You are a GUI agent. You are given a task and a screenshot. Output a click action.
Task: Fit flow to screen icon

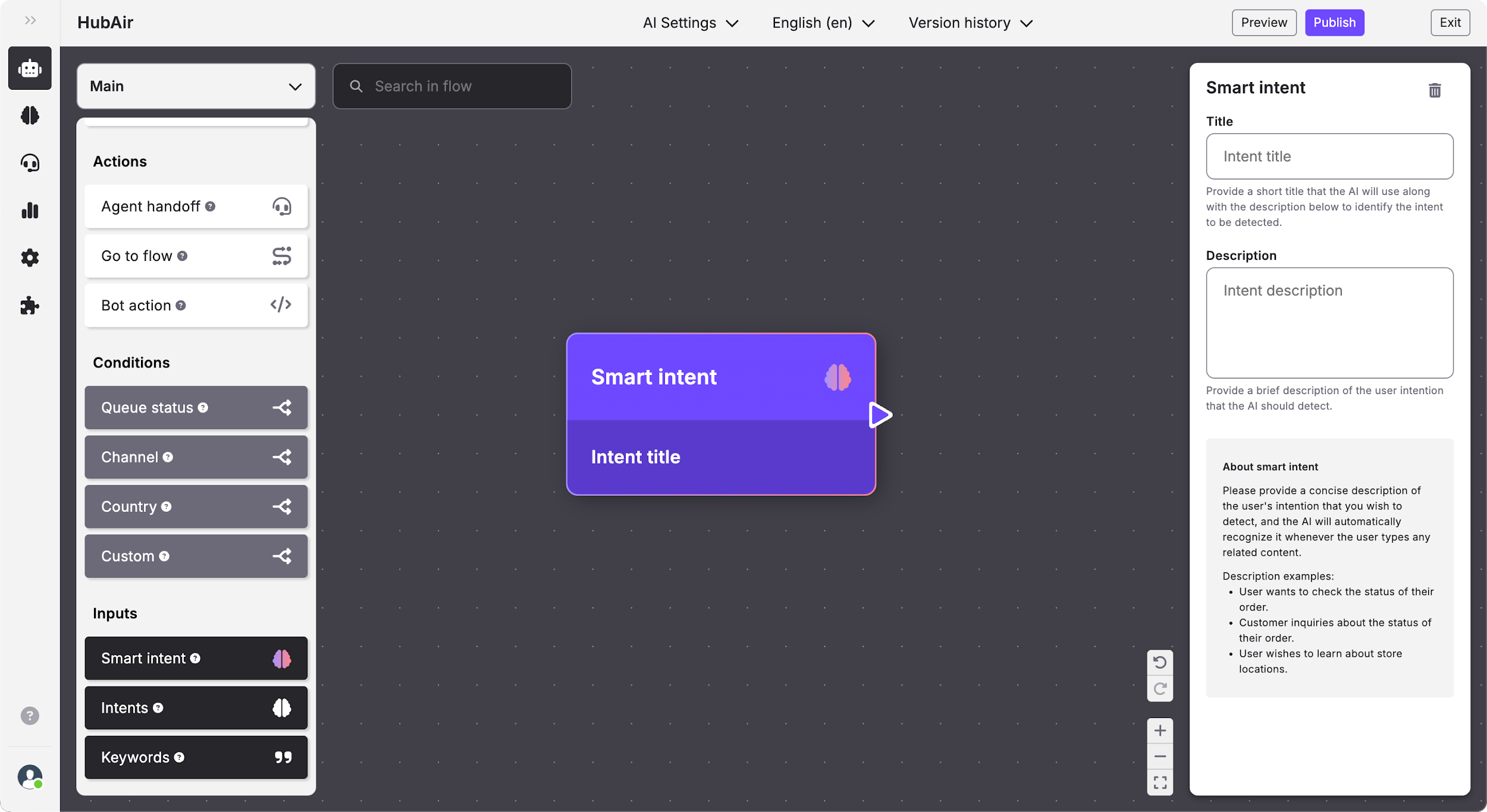(x=1160, y=782)
